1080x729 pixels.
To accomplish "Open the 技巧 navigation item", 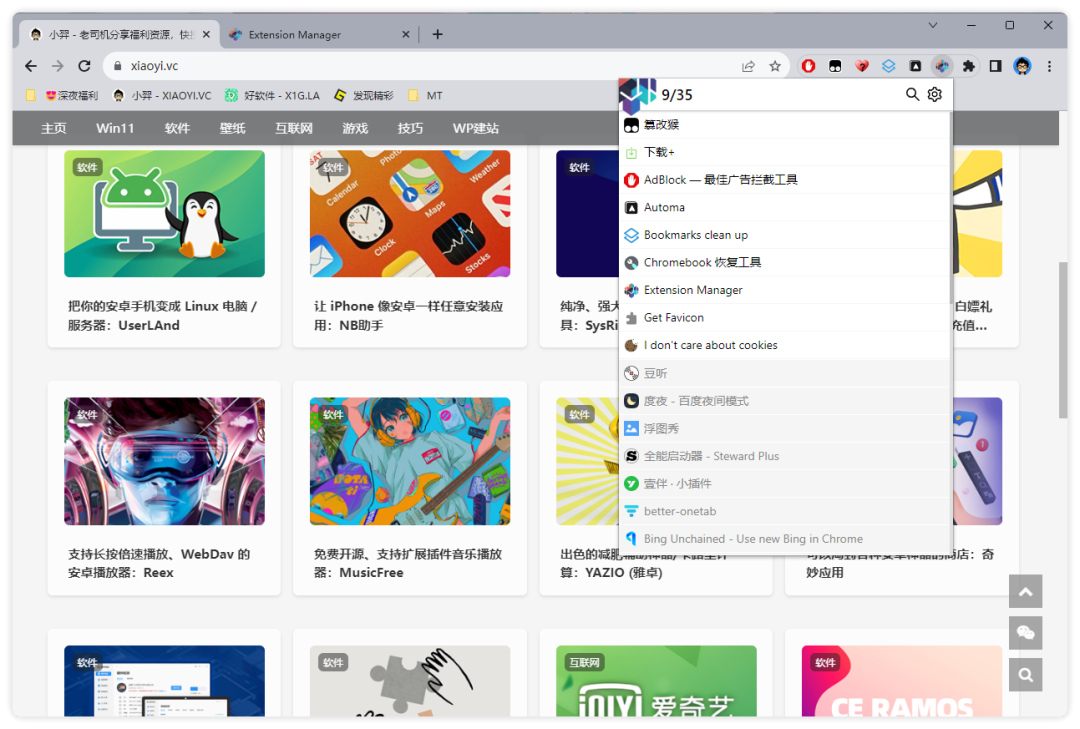I will point(410,128).
